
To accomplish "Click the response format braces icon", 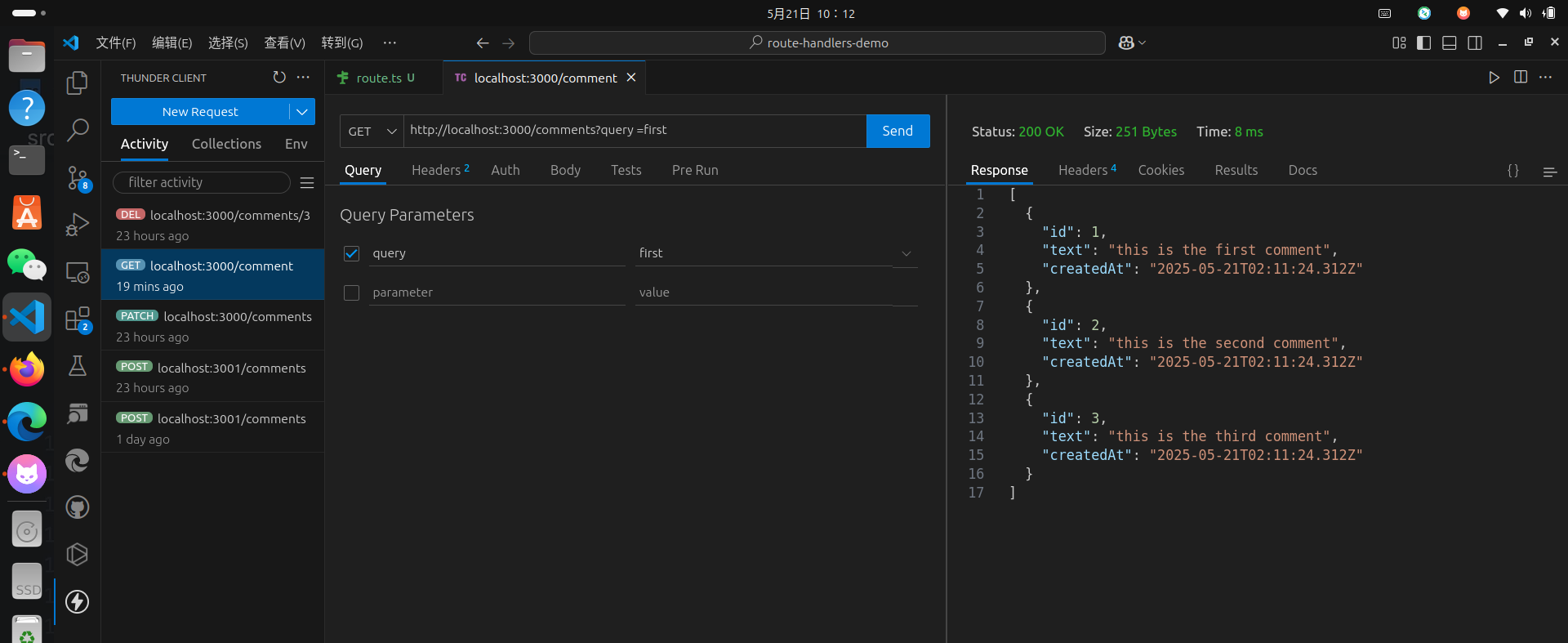I will coord(1512,171).
